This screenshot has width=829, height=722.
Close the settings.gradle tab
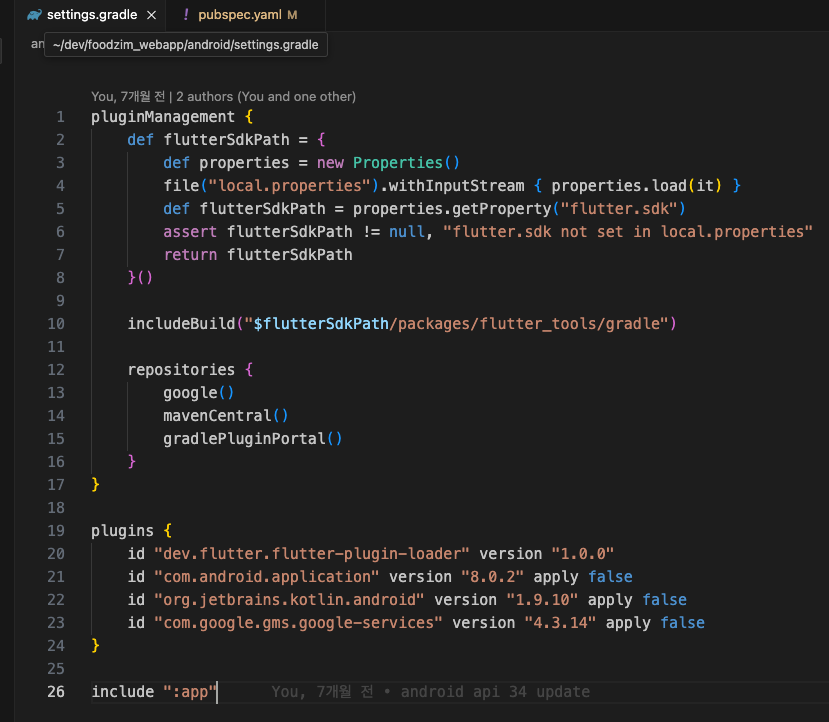[151, 15]
